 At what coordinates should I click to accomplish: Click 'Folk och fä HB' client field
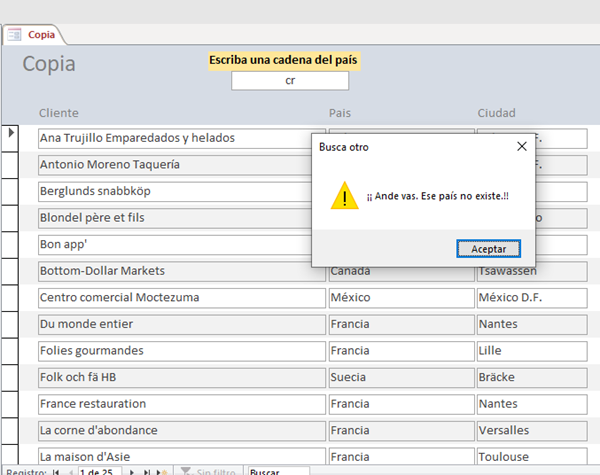[182, 377]
